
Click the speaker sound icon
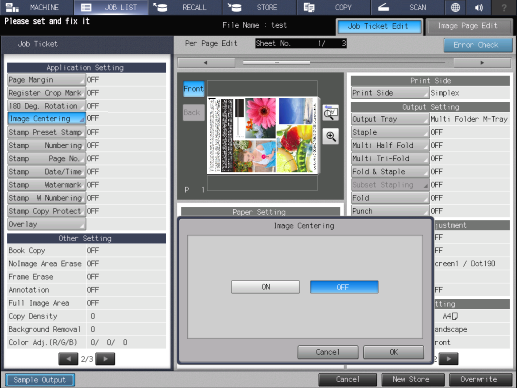point(479,7)
